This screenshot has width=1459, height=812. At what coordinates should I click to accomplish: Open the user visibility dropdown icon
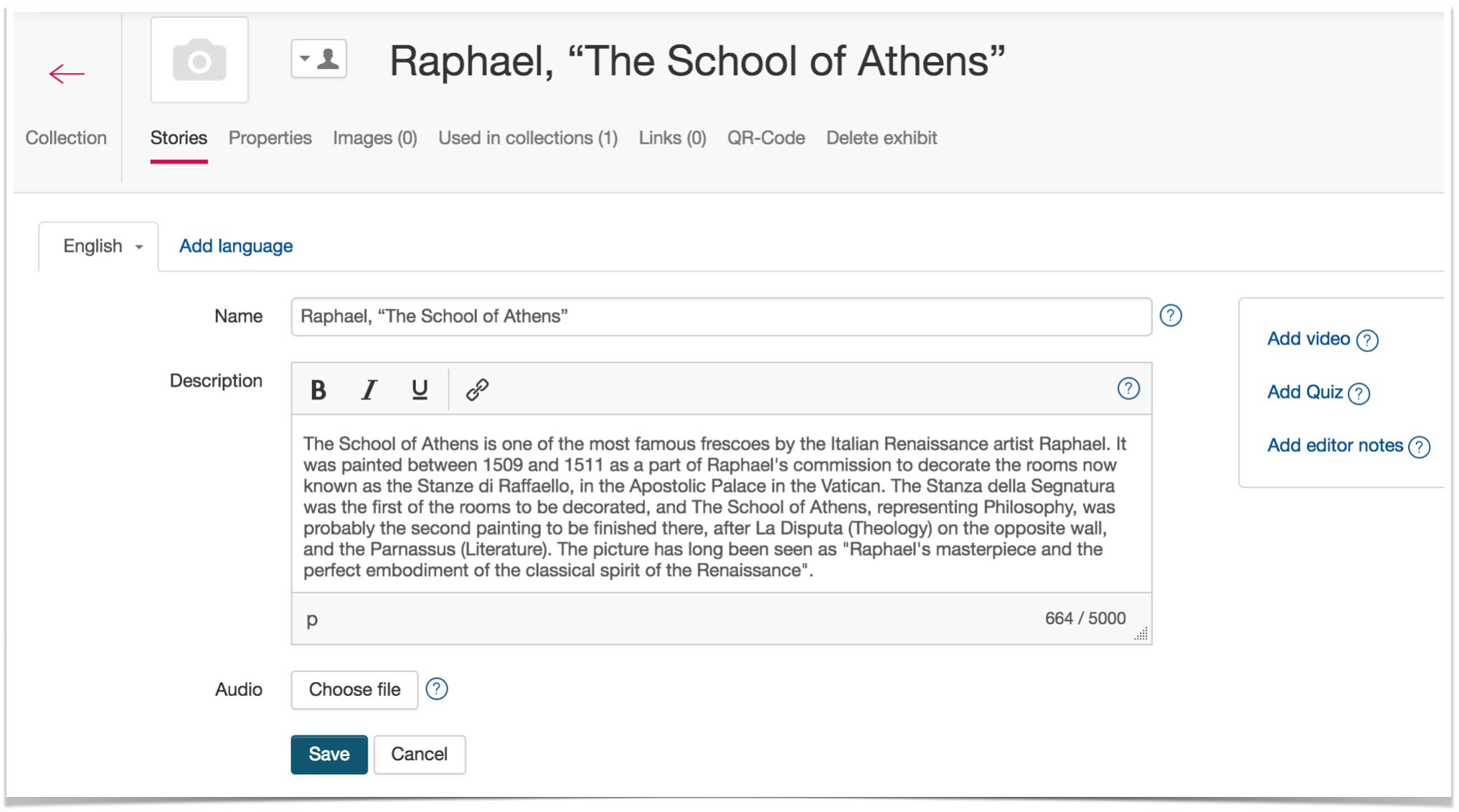(318, 59)
